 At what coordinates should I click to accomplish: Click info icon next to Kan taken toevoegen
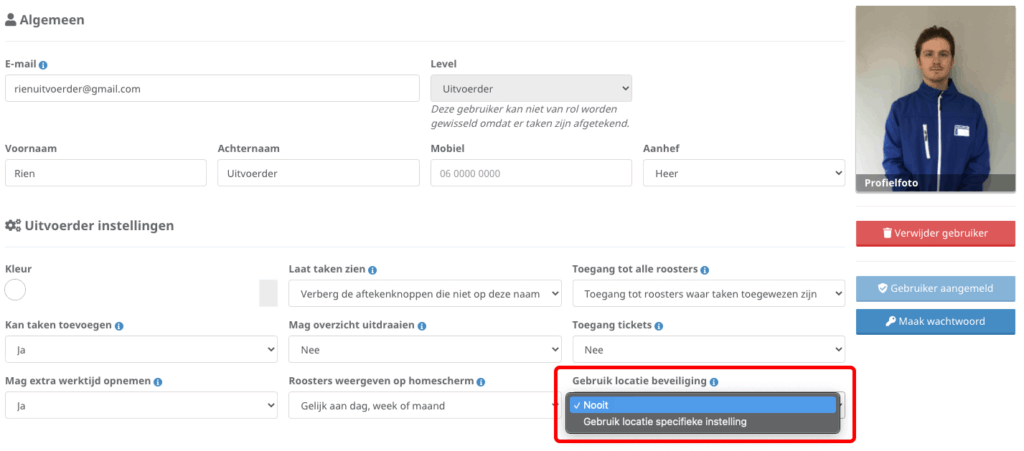(119, 326)
